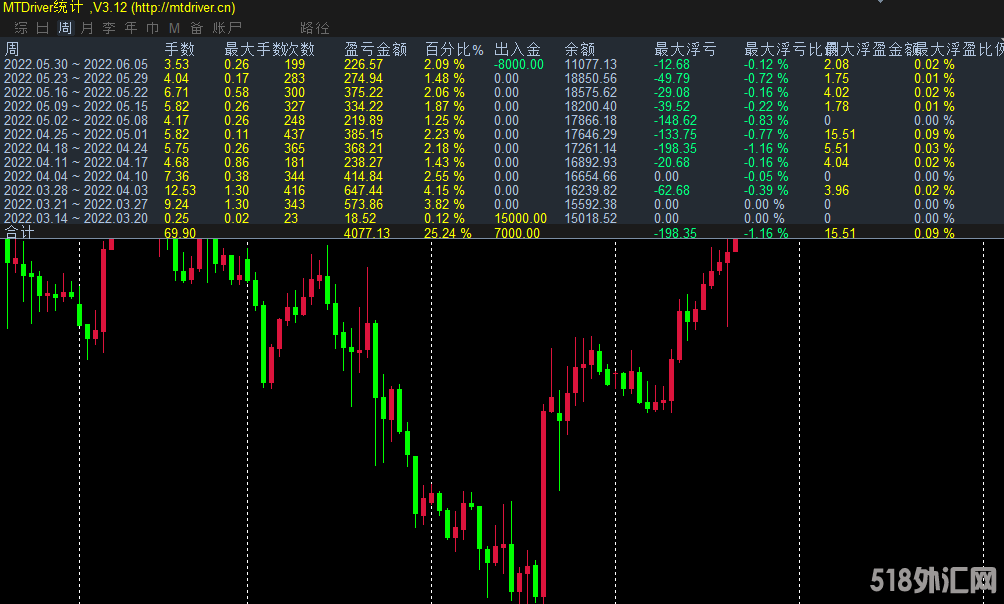Click the 最大浮亏 column header
1004x604 pixels.
685,48
